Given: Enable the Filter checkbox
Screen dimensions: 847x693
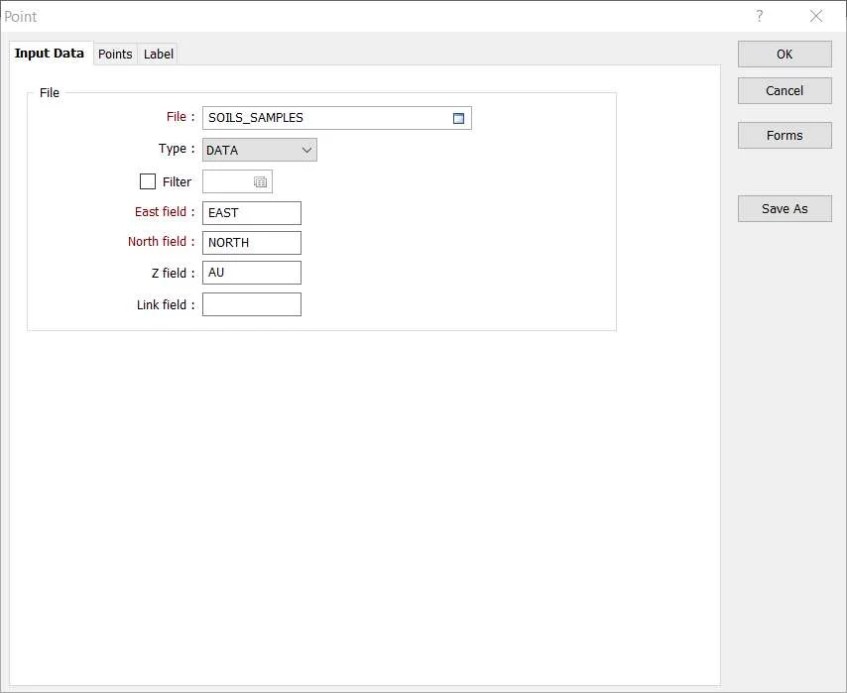Looking at the screenshot, I should (147, 181).
